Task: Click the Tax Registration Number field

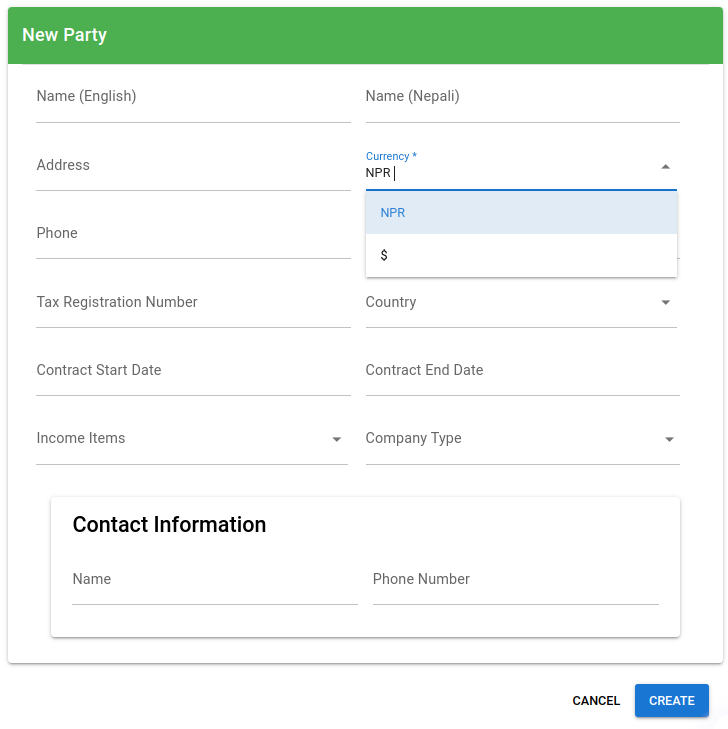Action: (x=192, y=303)
